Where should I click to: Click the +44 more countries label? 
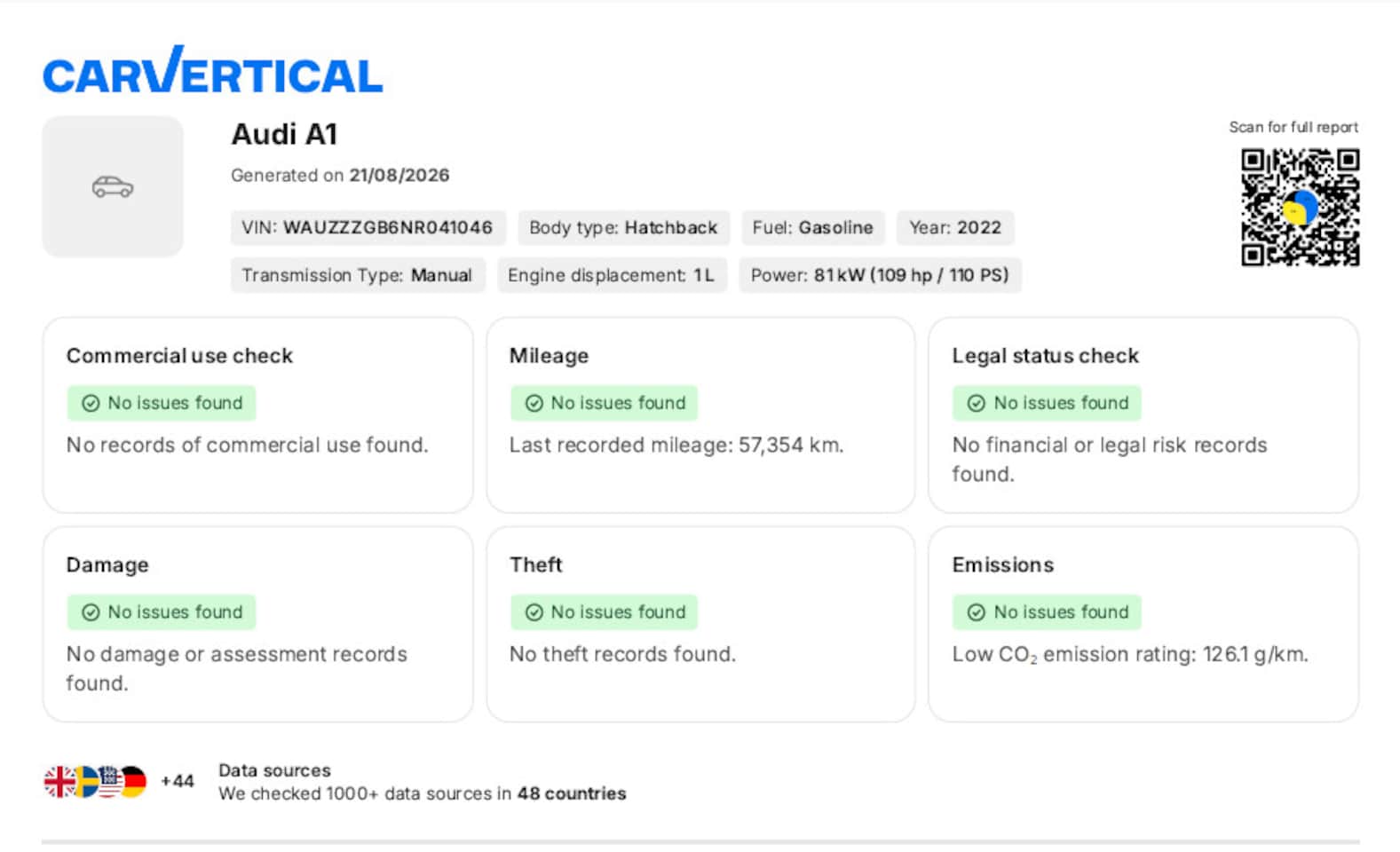[x=177, y=782]
